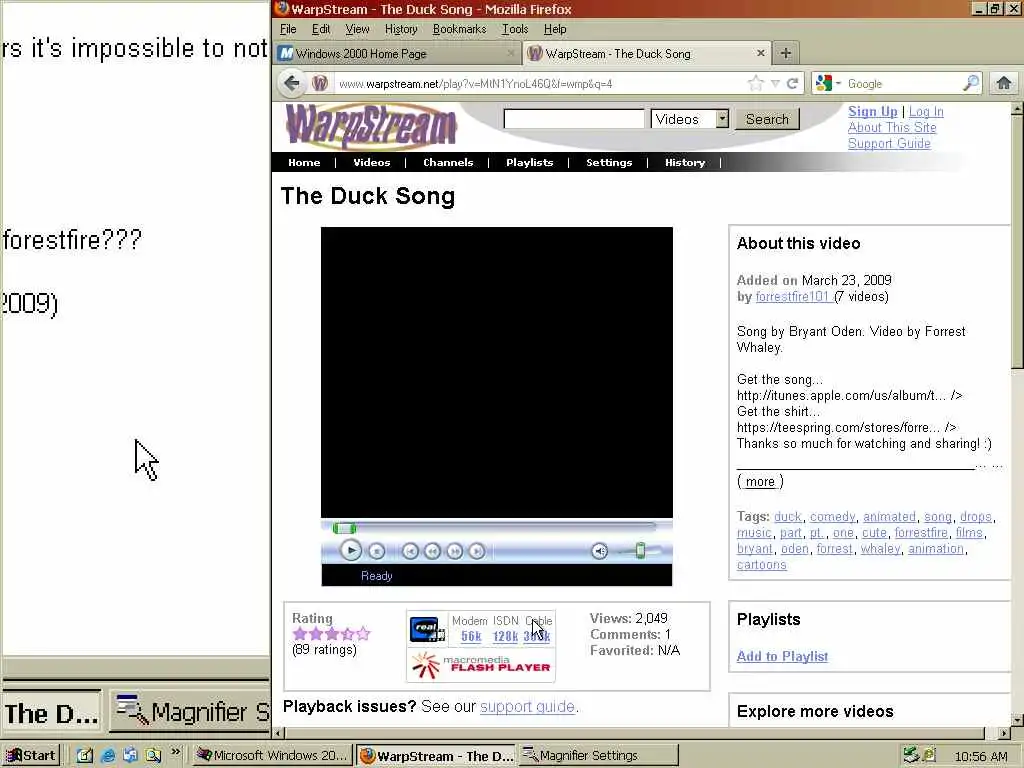The image size is (1024, 768).
Task: Focus the WarpStream search text field
Action: tap(574, 119)
